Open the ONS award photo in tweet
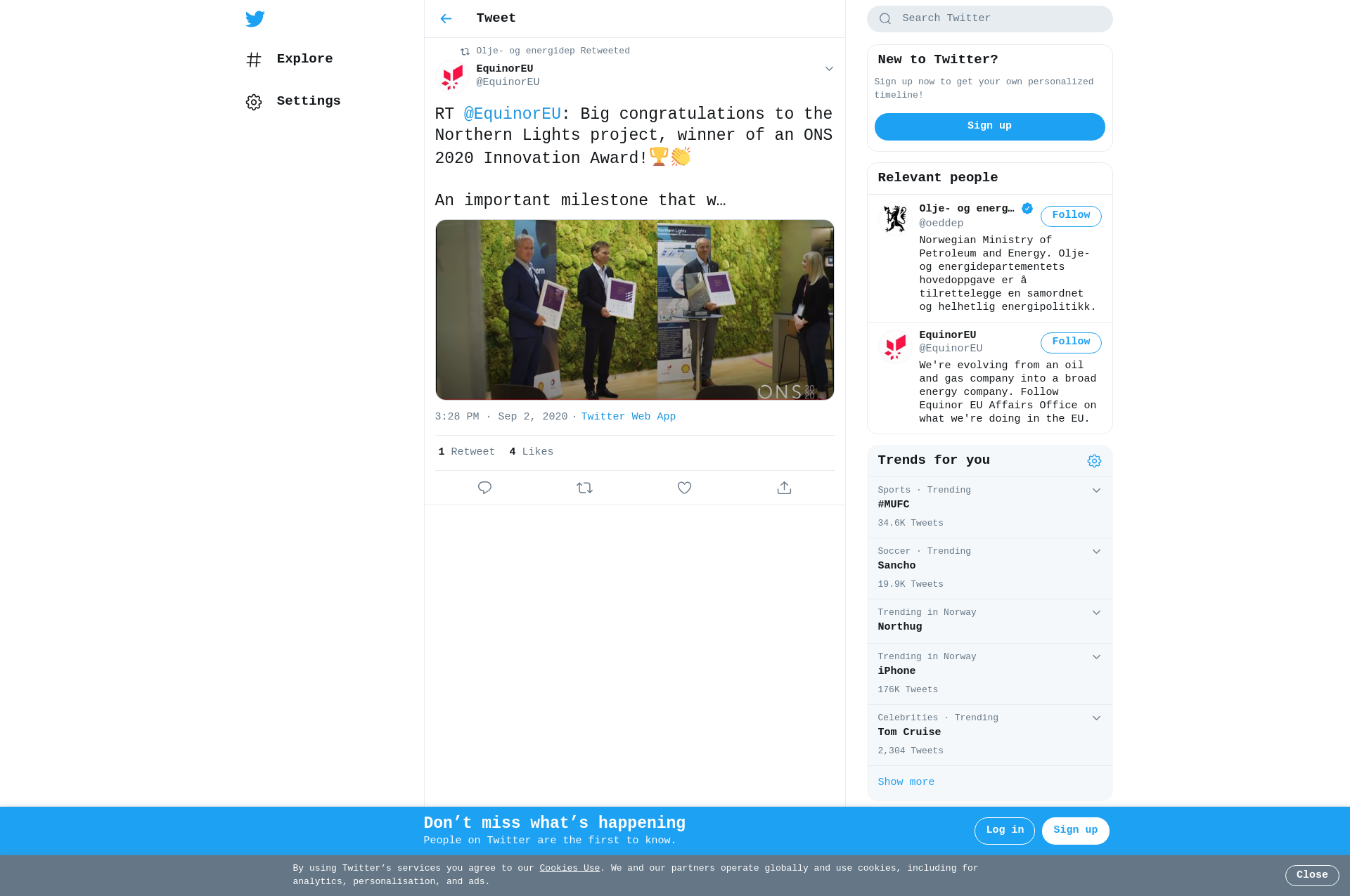This screenshot has width=1350, height=896. [x=634, y=310]
